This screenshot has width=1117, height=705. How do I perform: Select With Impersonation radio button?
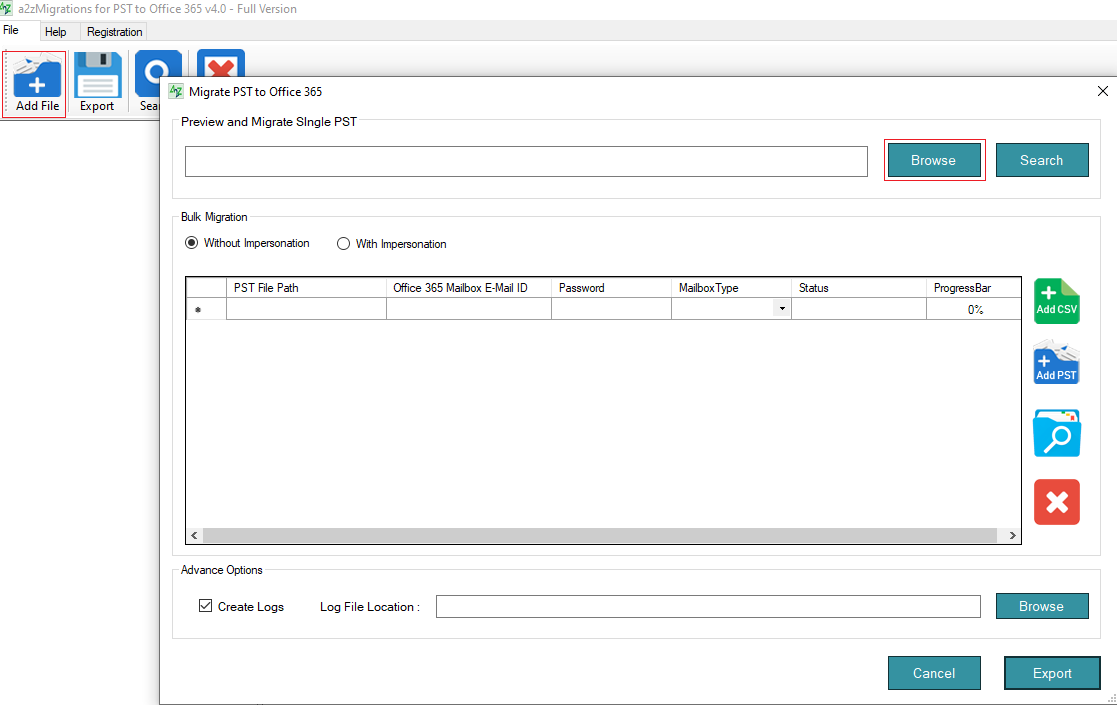pos(343,244)
